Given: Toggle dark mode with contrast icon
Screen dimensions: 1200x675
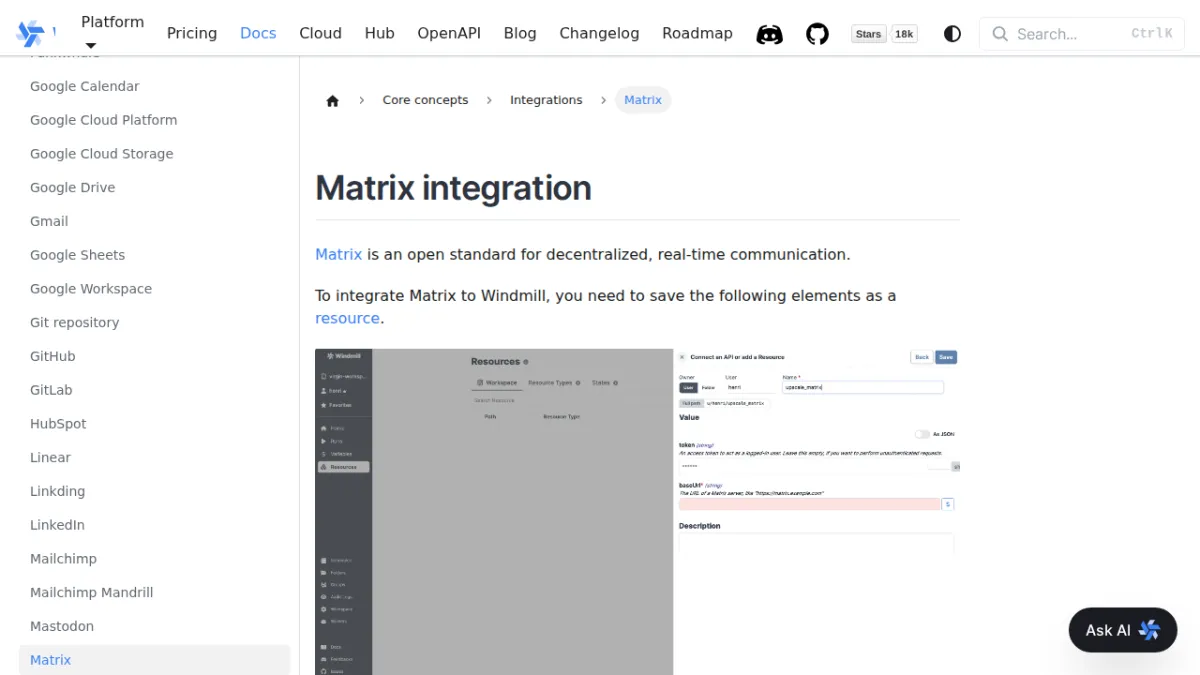Looking at the screenshot, I should (x=952, y=34).
